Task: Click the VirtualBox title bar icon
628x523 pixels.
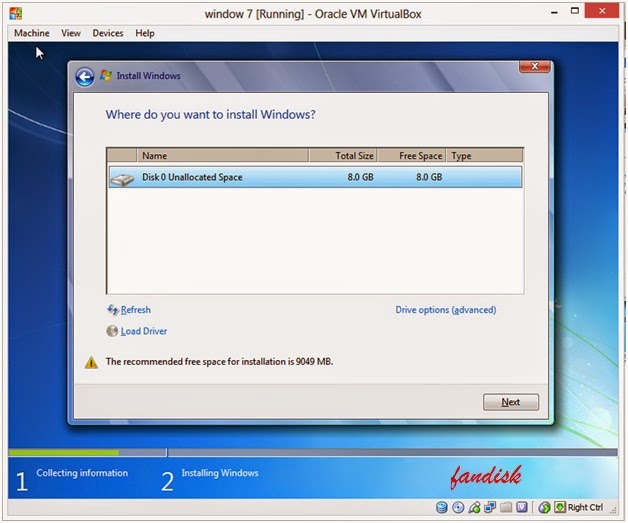Action: coord(16,14)
